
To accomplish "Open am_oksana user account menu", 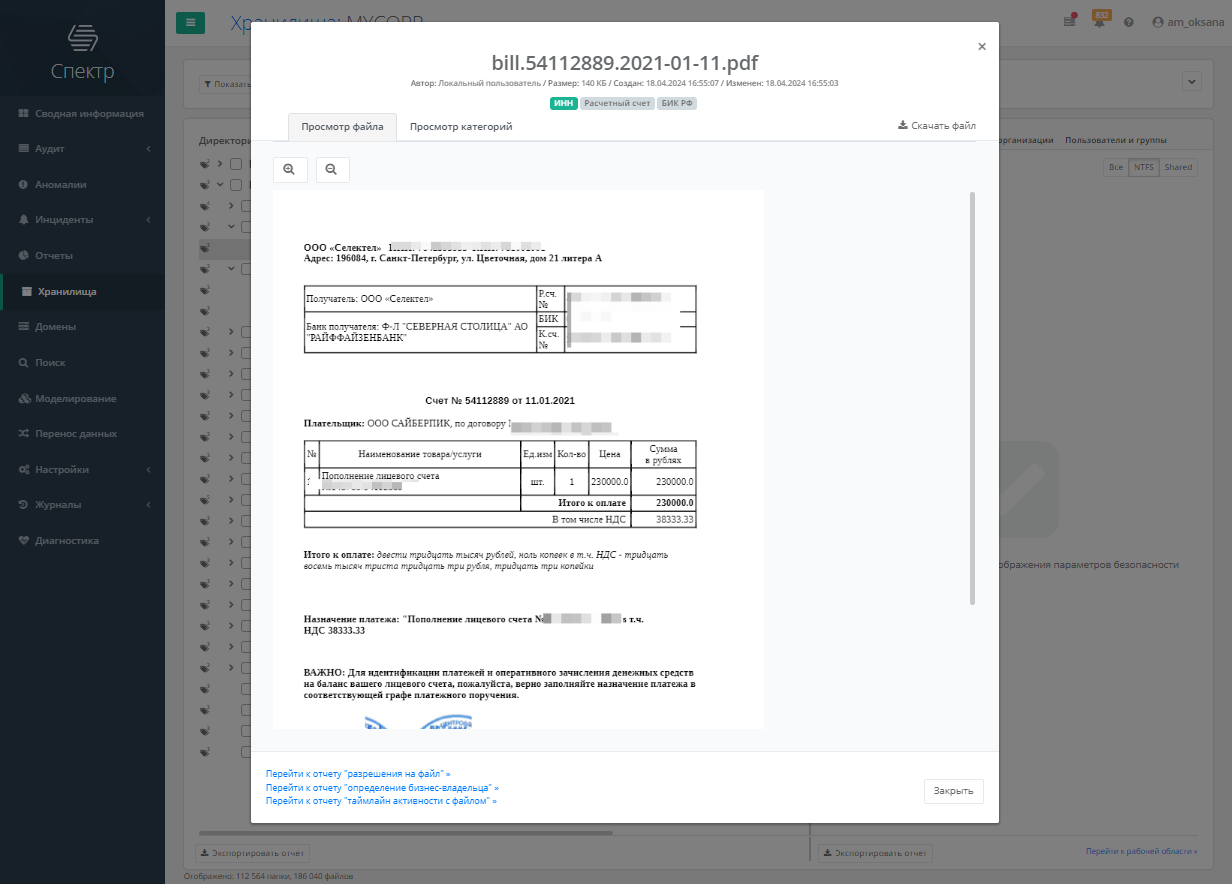I will pos(1189,22).
